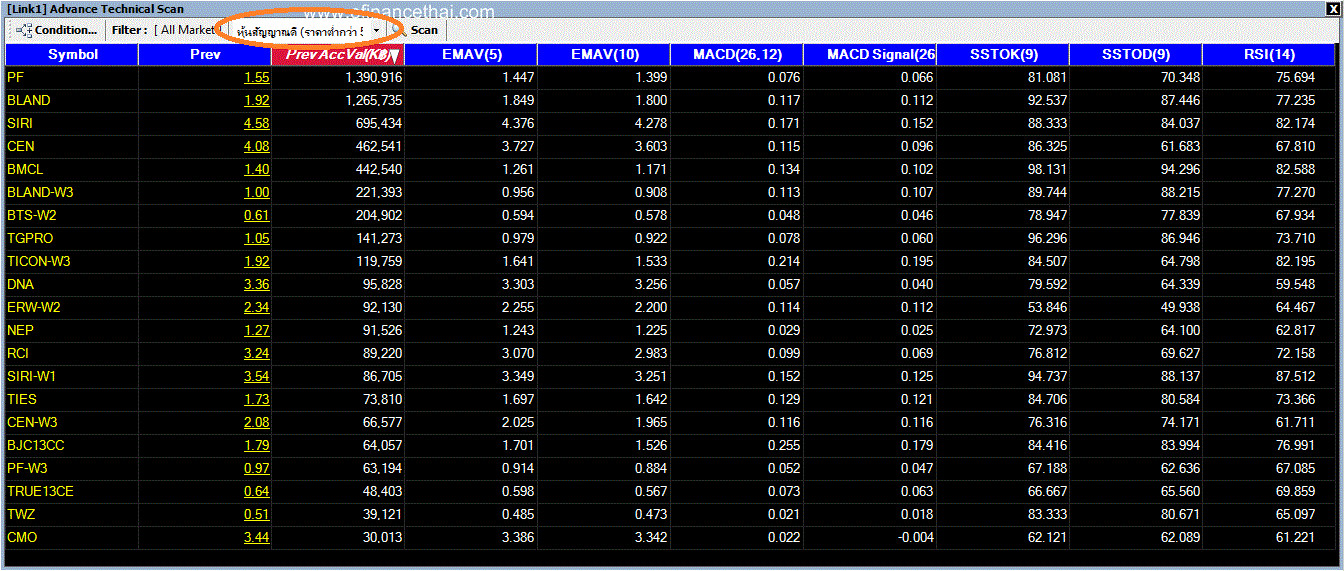Viewport: 1344px width, 571px height.
Task: Click CMO's previous price 3.44
Action: [x=256, y=537]
